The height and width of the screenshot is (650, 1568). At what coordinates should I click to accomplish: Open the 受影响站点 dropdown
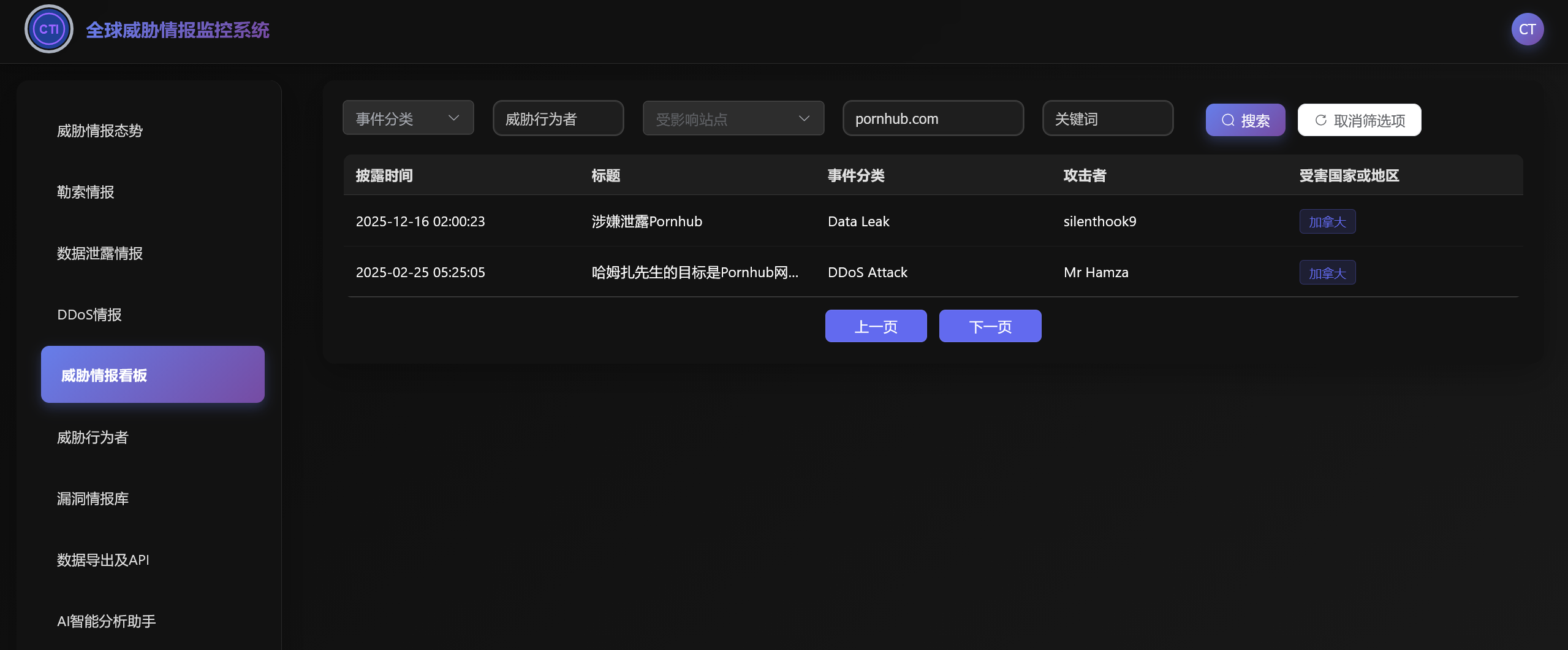click(733, 118)
